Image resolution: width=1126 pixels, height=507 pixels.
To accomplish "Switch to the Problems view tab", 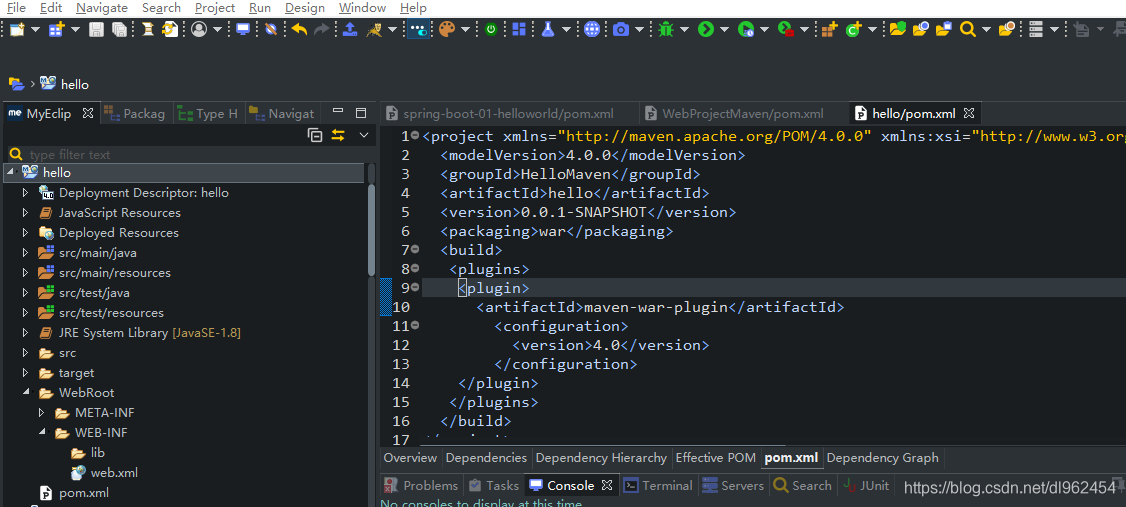I will point(422,485).
